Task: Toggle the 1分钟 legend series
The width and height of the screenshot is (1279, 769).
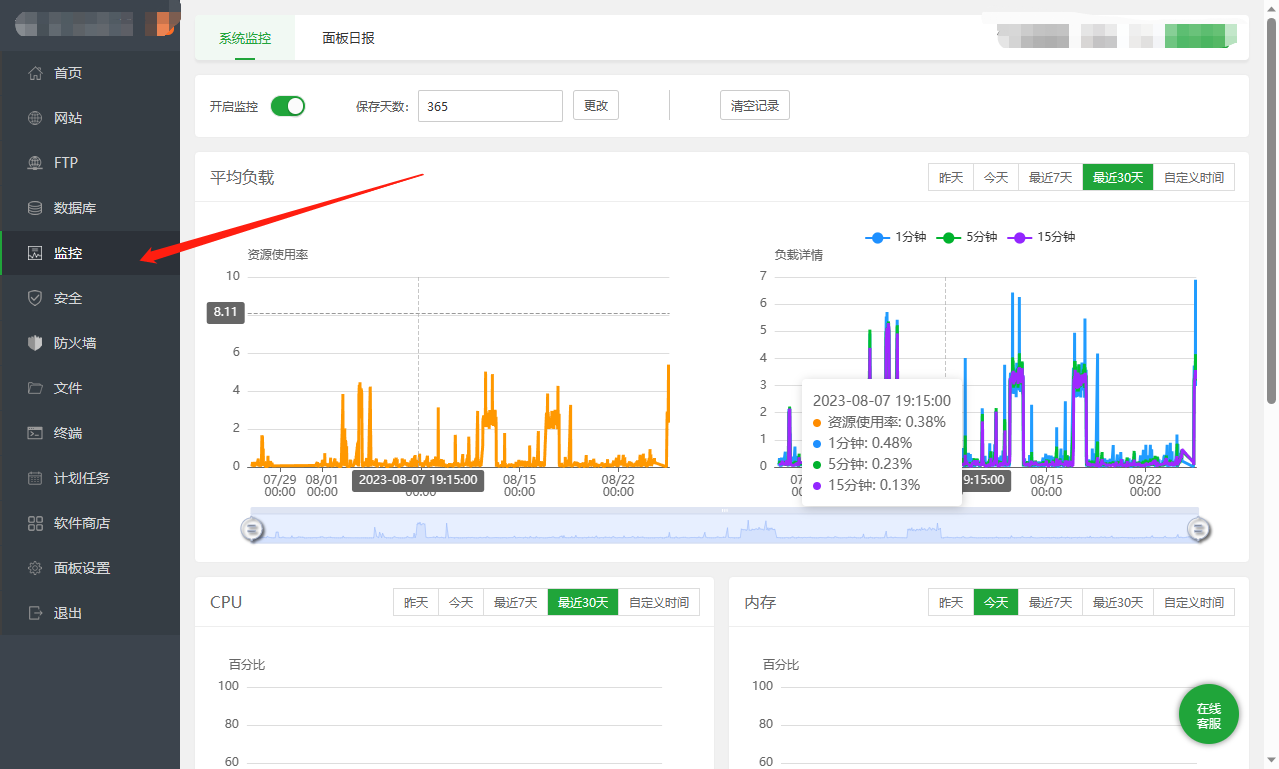Action: click(x=896, y=237)
